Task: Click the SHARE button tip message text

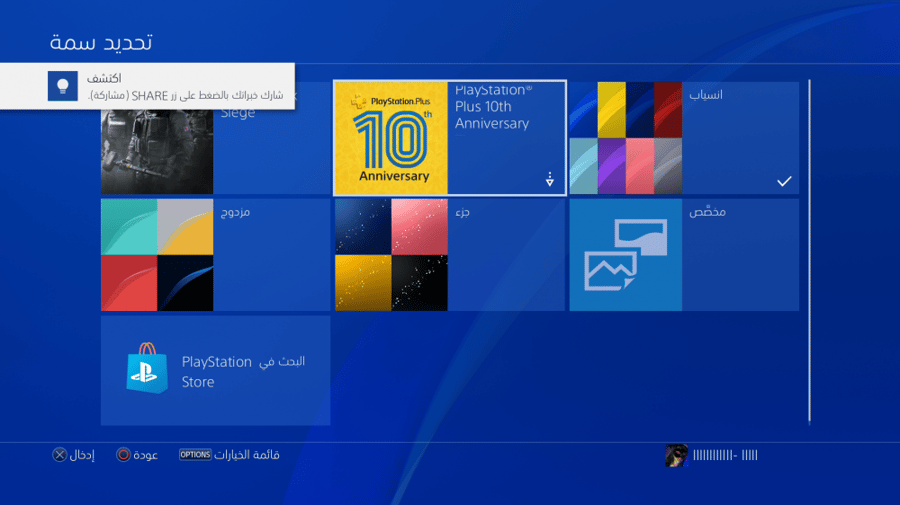Action: (x=185, y=95)
